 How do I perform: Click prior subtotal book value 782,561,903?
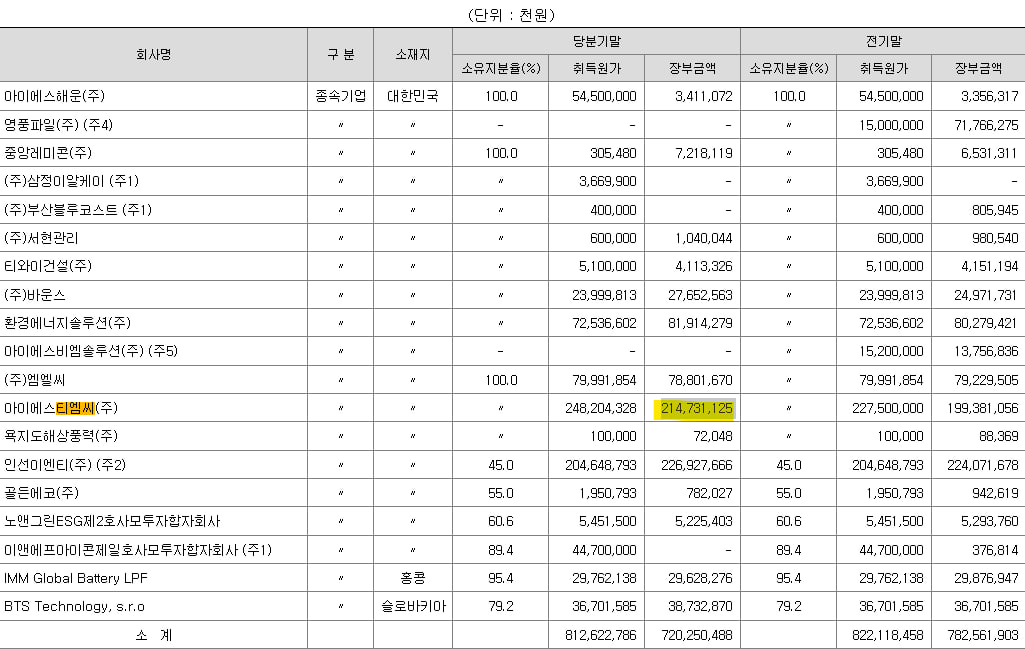(983, 635)
